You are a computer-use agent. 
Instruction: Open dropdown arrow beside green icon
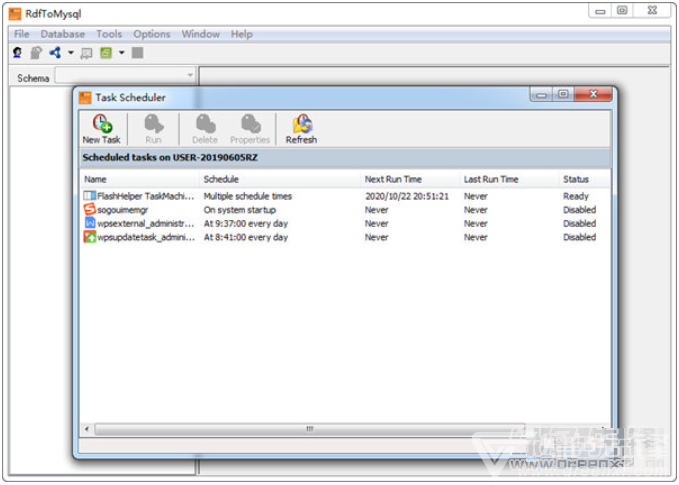point(122,53)
